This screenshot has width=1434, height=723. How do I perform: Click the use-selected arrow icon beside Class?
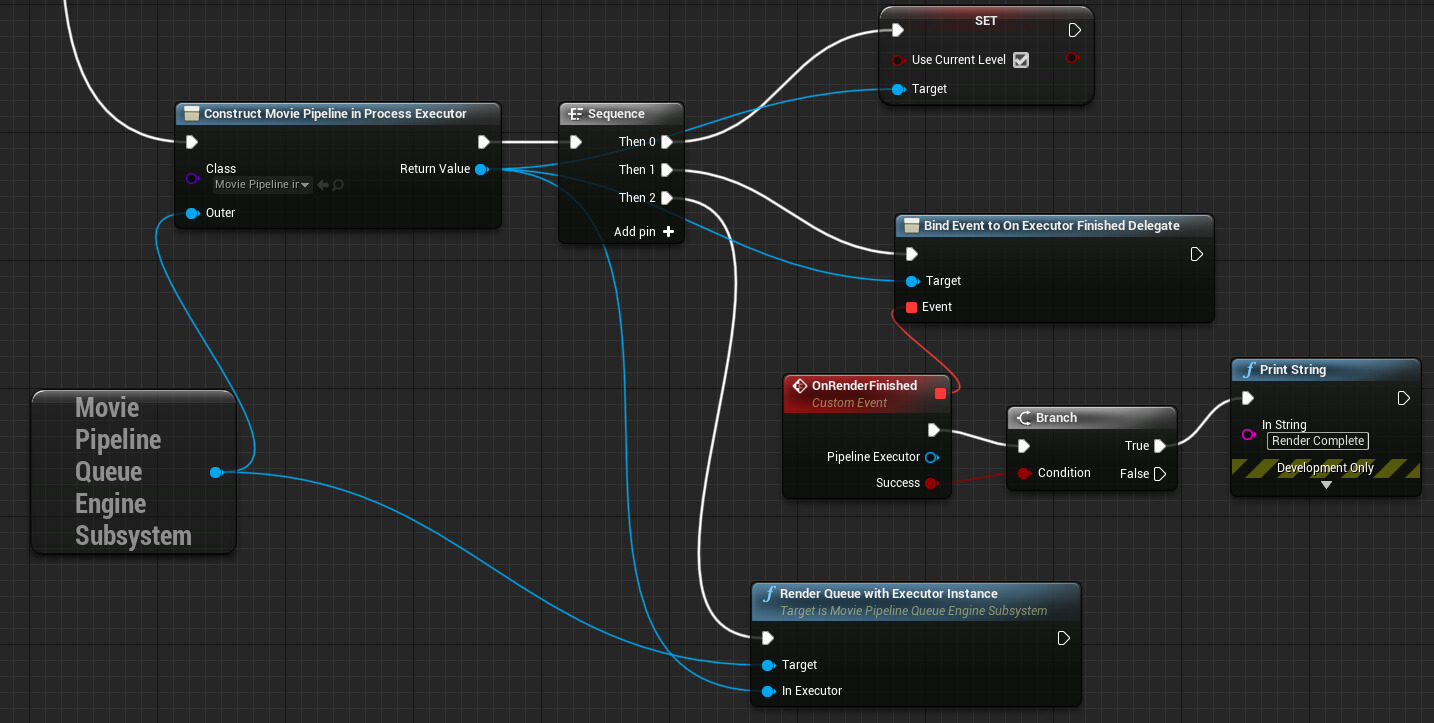[x=323, y=185]
